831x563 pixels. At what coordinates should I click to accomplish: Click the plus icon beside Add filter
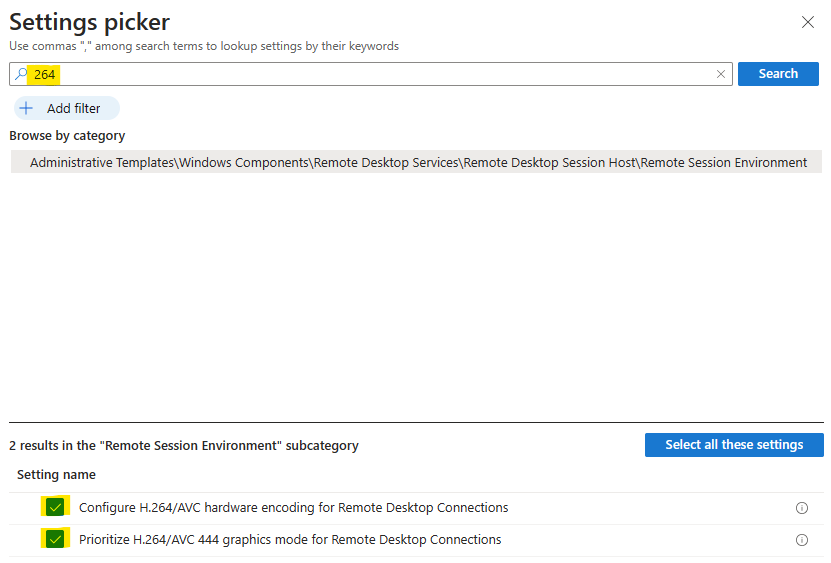tap(26, 108)
